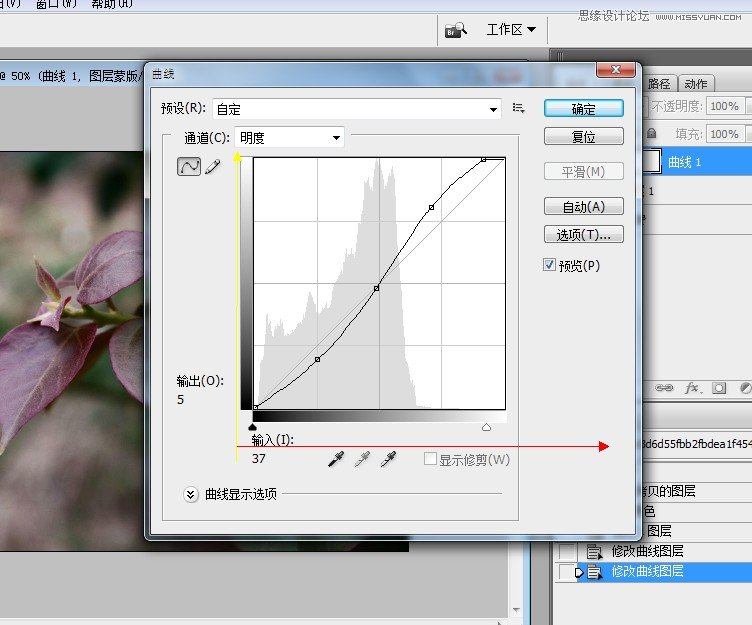Pick the white point eyedropper
Viewport: 752px width, 625px height.
(388, 459)
